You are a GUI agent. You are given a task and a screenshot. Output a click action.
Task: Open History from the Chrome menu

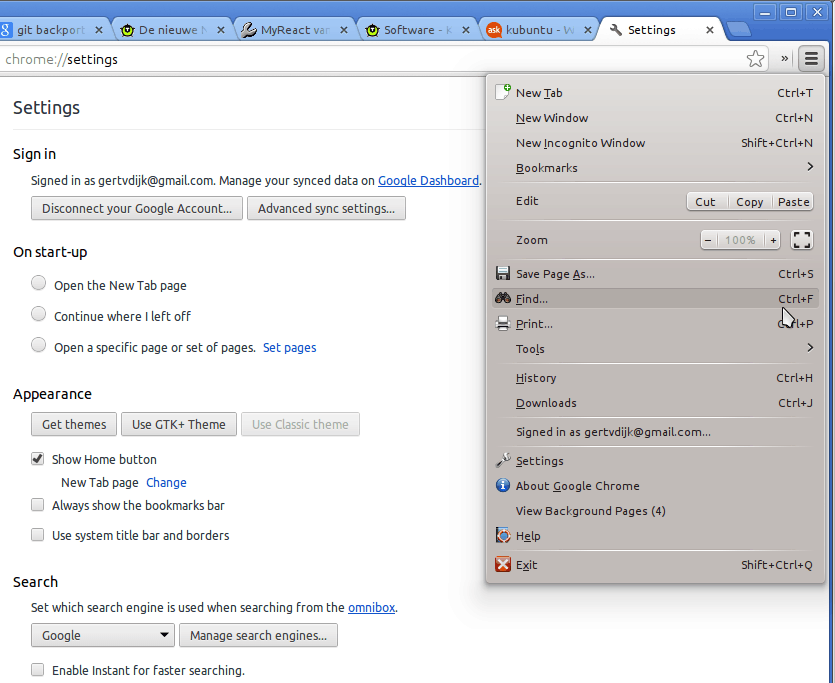click(656, 378)
